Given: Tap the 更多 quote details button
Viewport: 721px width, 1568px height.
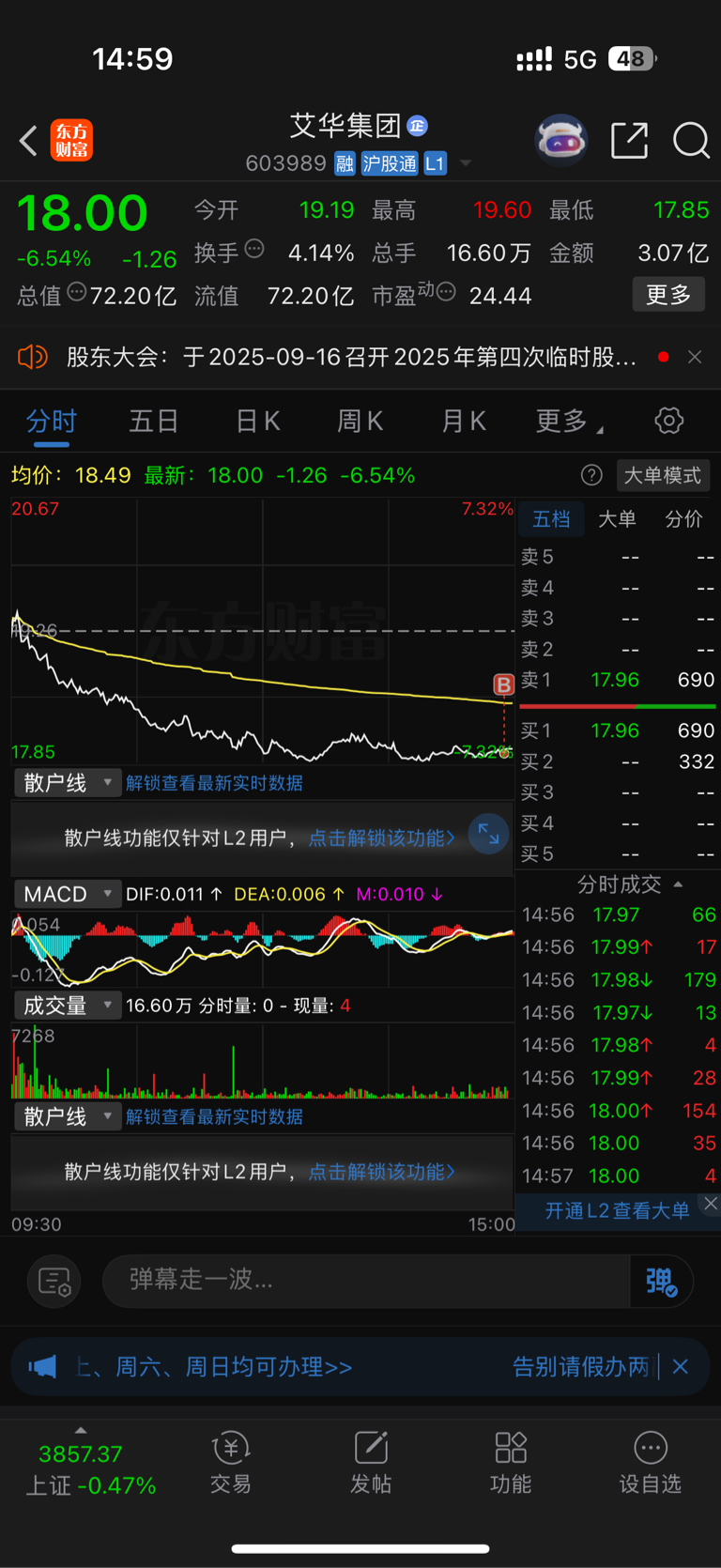Looking at the screenshot, I should tap(668, 295).
